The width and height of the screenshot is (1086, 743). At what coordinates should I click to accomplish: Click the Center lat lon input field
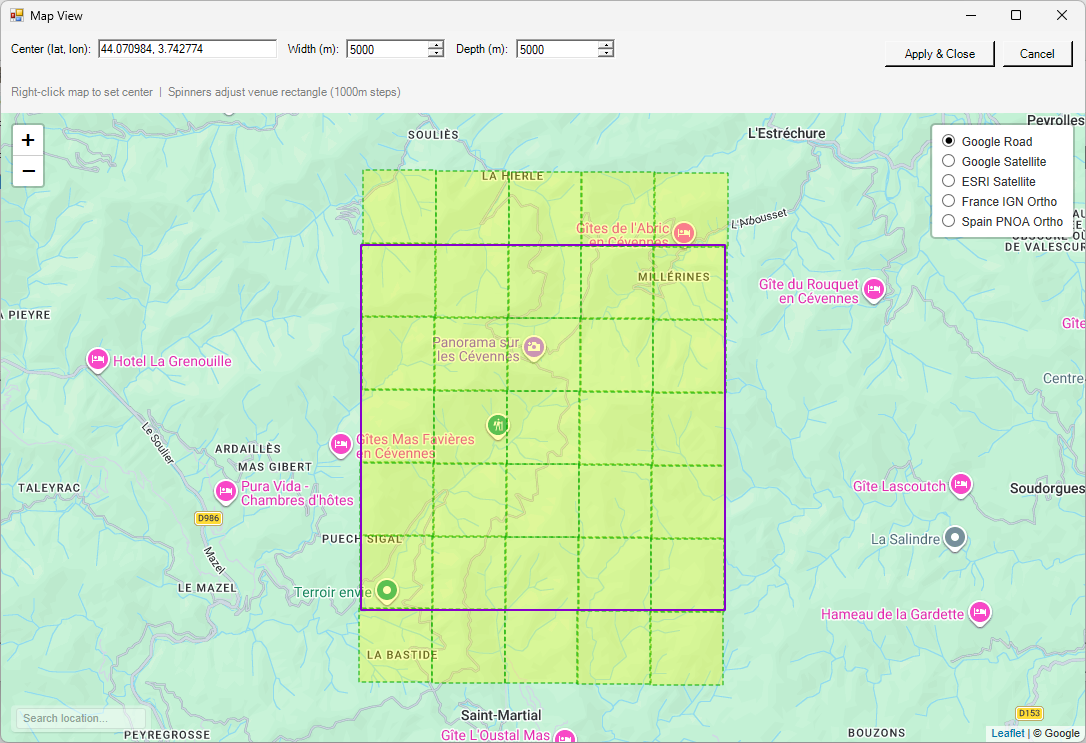tap(187, 49)
